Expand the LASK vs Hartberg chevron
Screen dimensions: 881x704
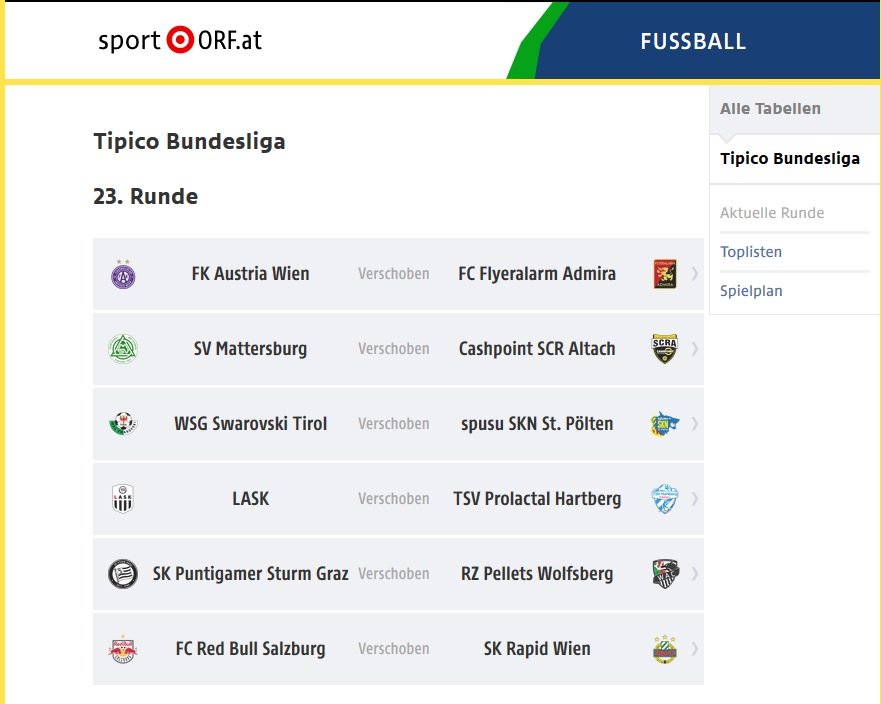695,499
